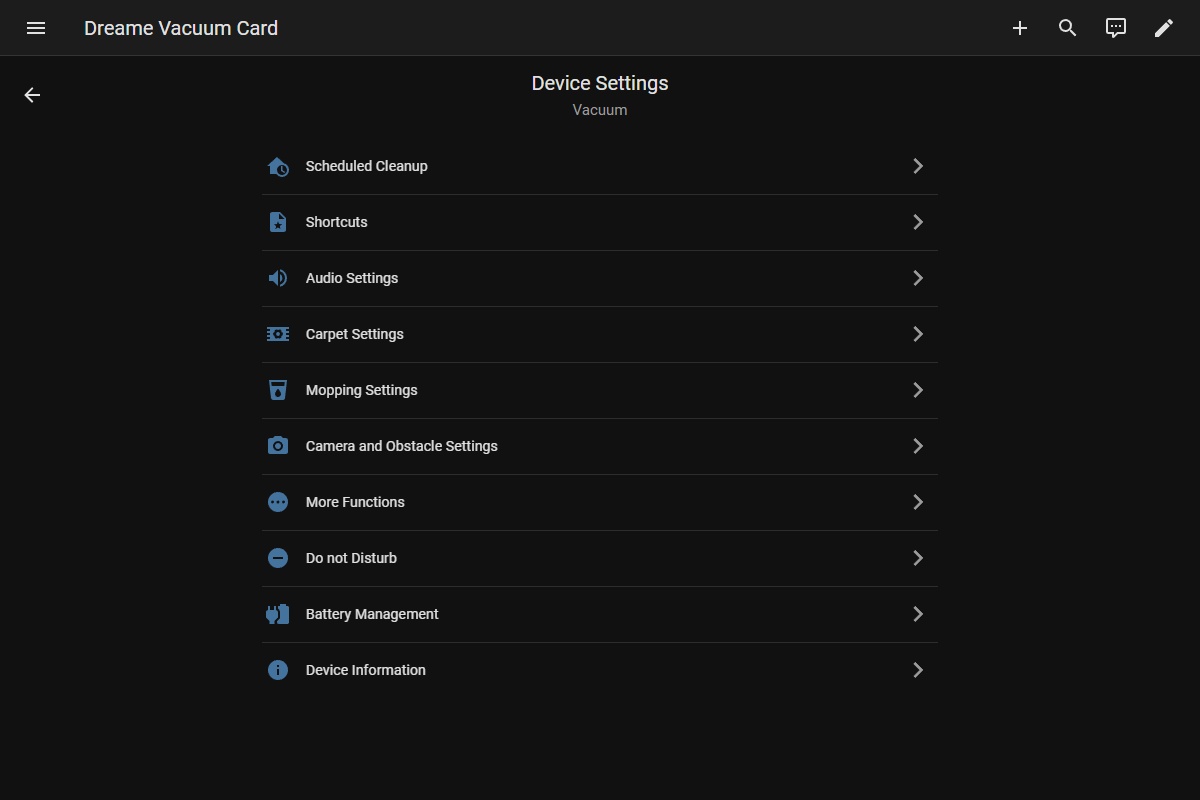Image resolution: width=1200 pixels, height=800 pixels.
Task: Expand Carpet Settings via chevron arrow
Action: (918, 334)
